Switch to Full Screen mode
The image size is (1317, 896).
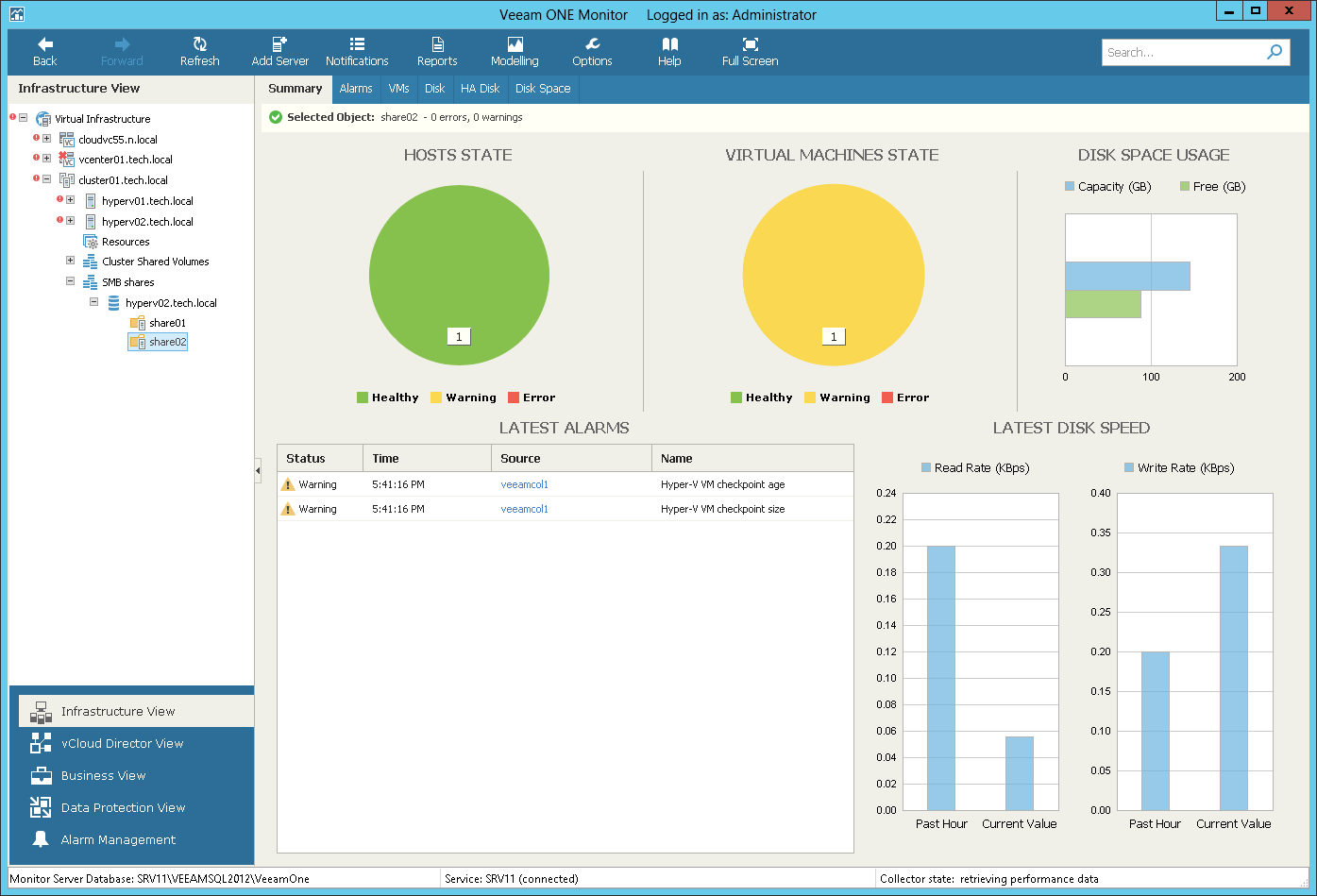pyautogui.click(x=750, y=52)
